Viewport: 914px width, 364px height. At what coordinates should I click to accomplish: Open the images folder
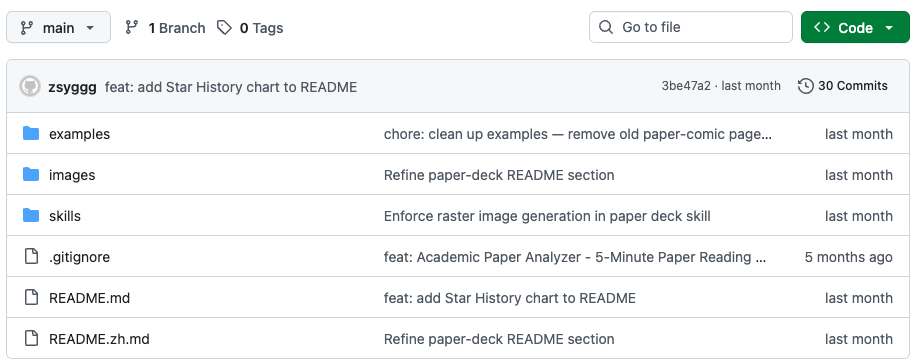coord(72,175)
